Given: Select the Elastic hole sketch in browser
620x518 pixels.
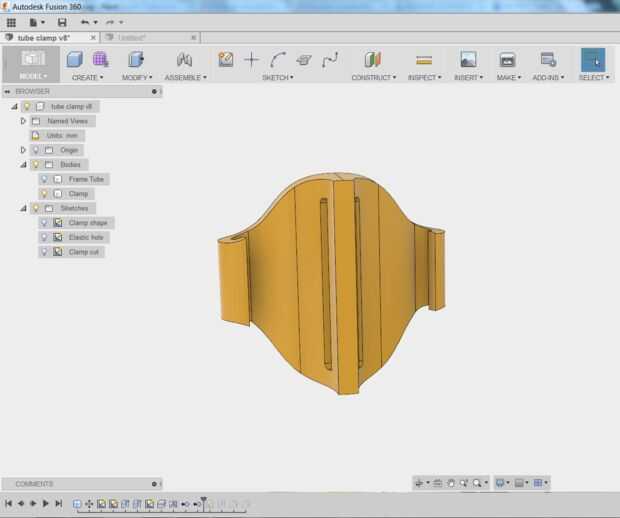Looking at the screenshot, I should point(86,237).
